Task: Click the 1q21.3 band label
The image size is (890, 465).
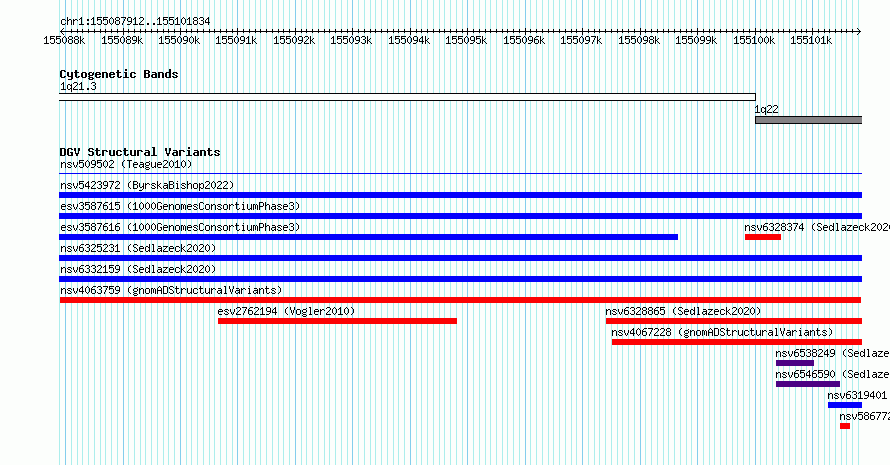Action: (x=78, y=86)
